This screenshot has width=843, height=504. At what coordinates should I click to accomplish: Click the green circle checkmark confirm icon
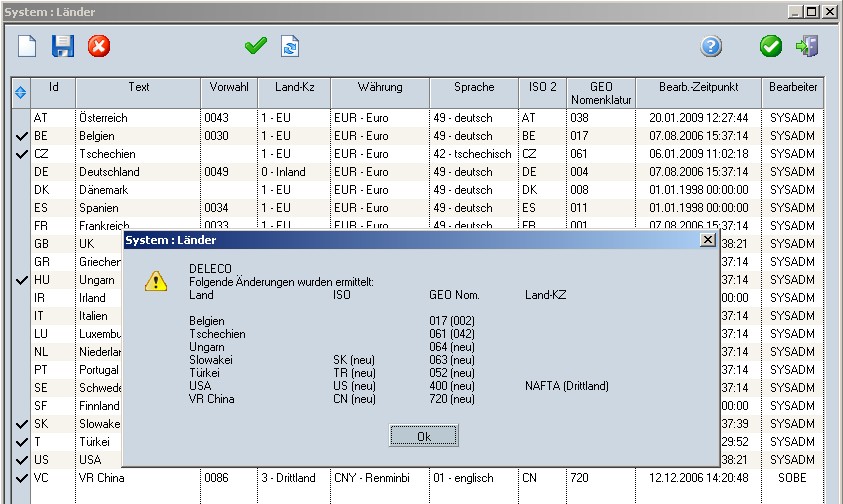click(x=770, y=46)
